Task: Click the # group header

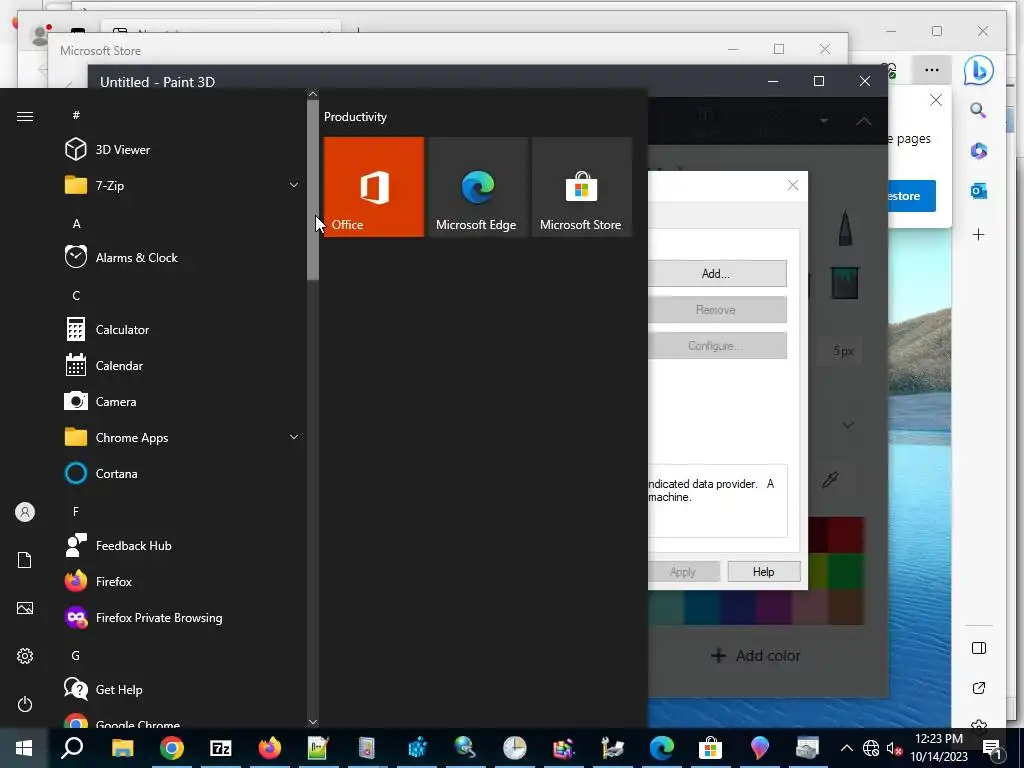Action: (x=76, y=115)
